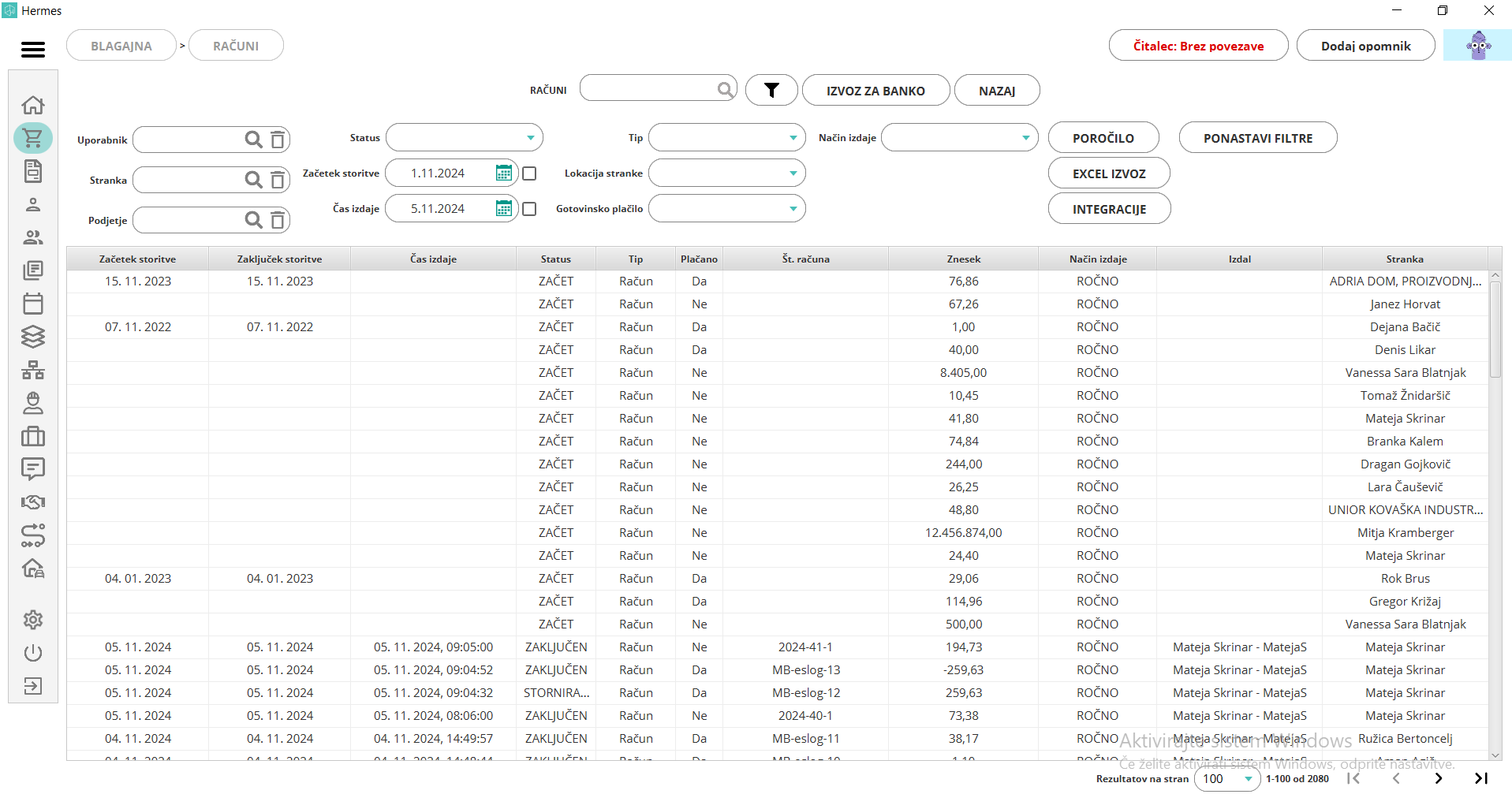Click search magnifier in RAČUNI field

click(725, 89)
